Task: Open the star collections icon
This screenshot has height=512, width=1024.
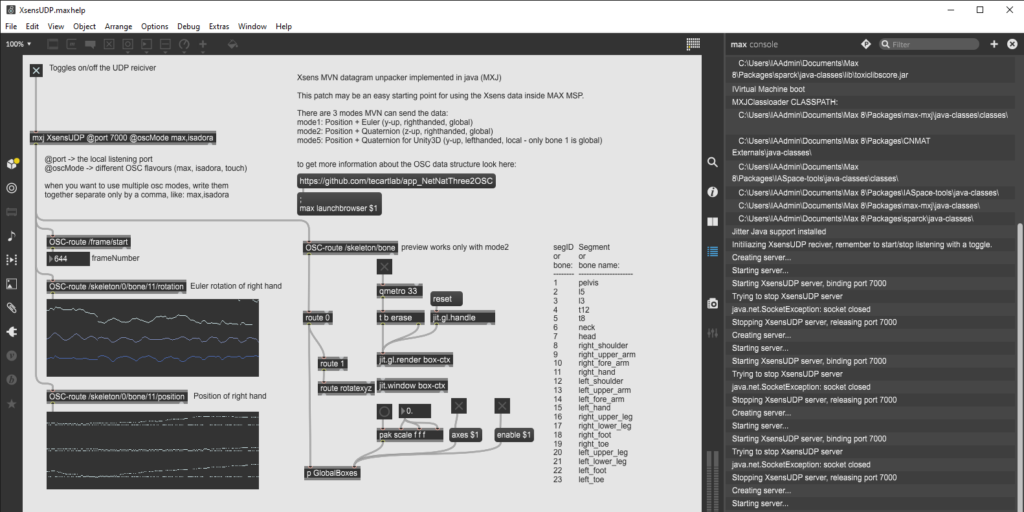Action: pos(11,404)
